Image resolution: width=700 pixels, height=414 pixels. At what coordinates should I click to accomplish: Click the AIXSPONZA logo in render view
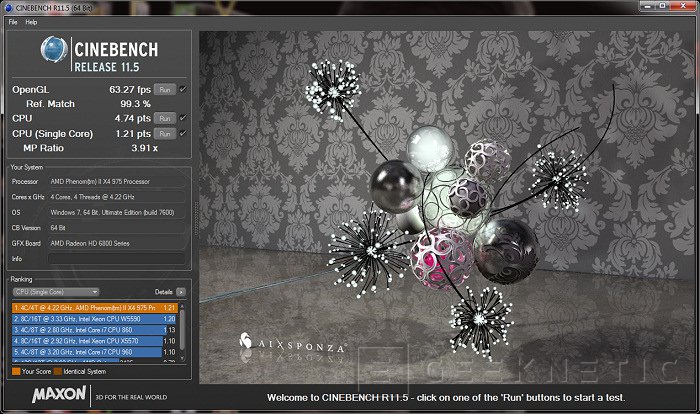[x=293, y=343]
